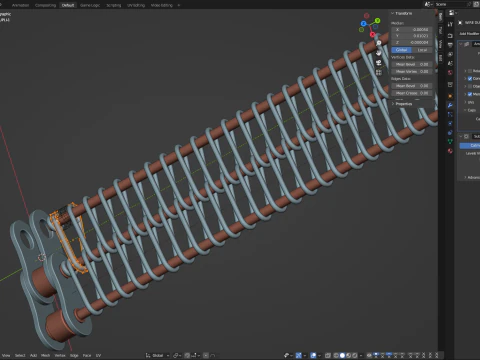
Task: Open the Global transform orientation dropdown
Action: [157, 355]
